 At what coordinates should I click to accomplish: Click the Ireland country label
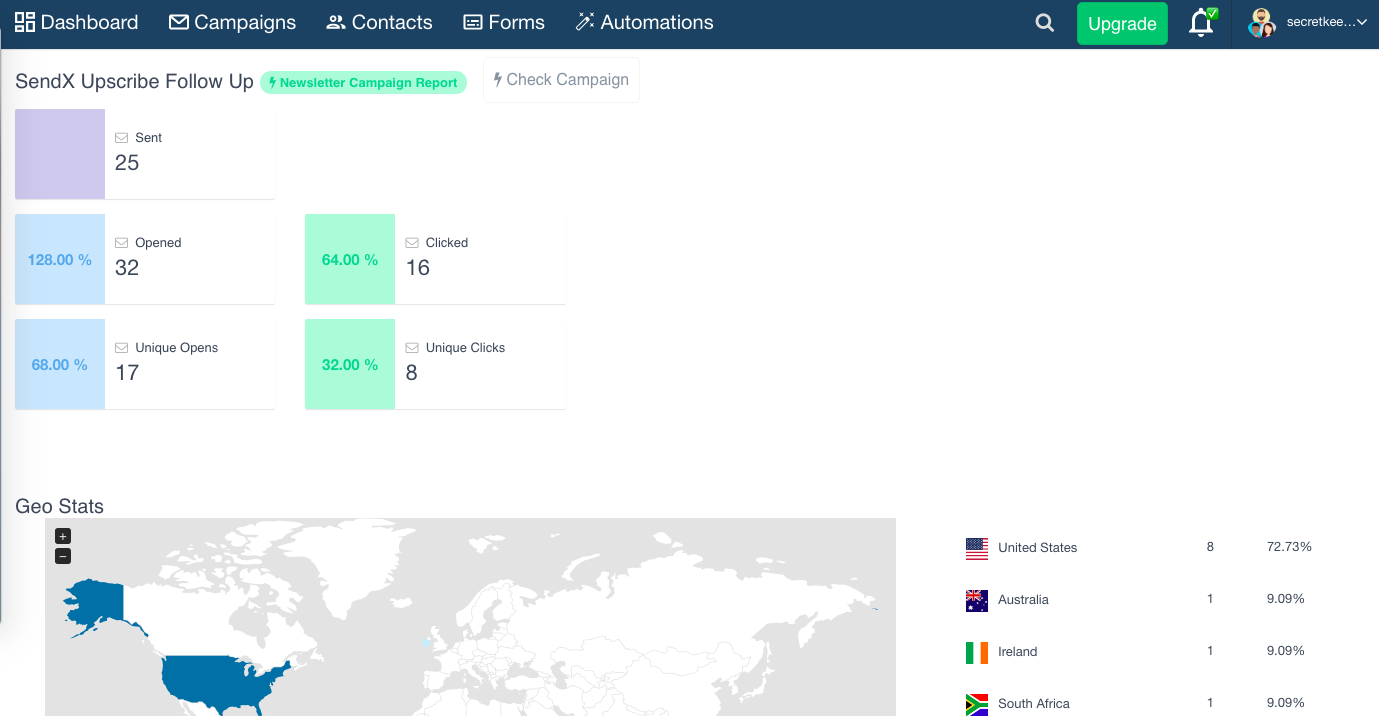pyautogui.click(x=1018, y=652)
